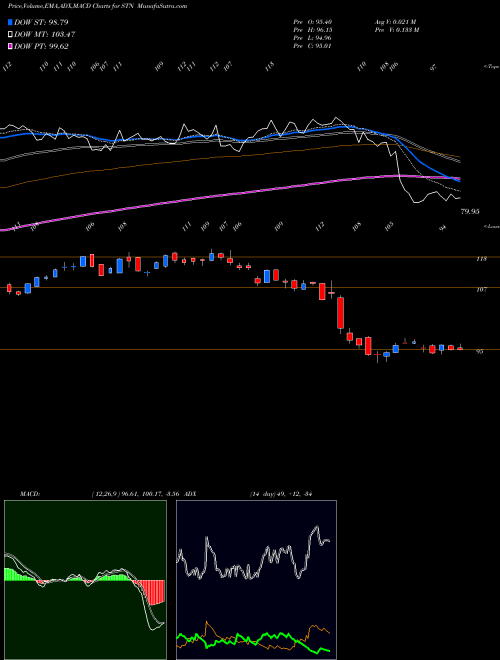Click the 'Pre C: 95.01' value
Image resolution: width=500 pixels, height=660 pixels.
312,46
